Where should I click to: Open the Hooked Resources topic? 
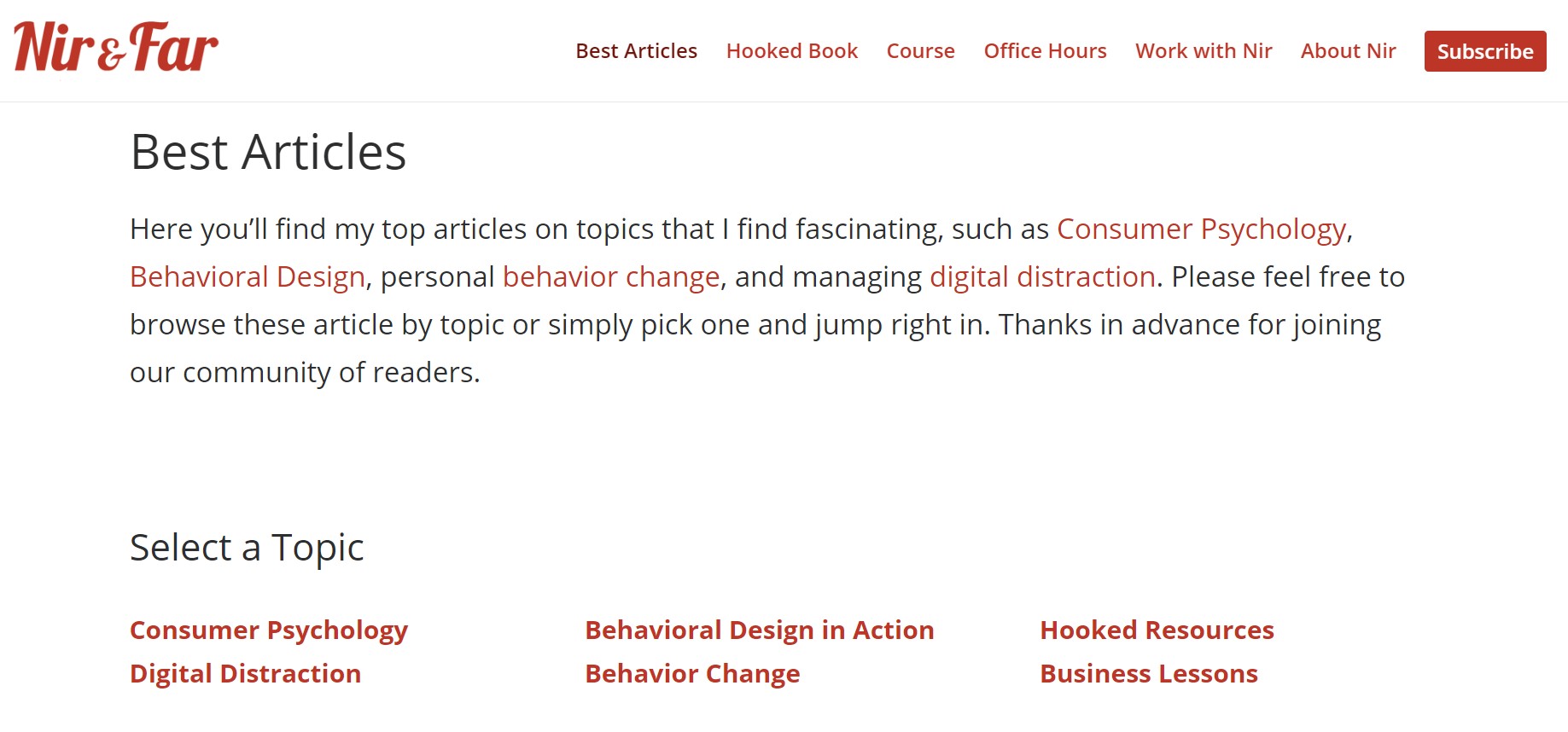click(x=1157, y=630)
